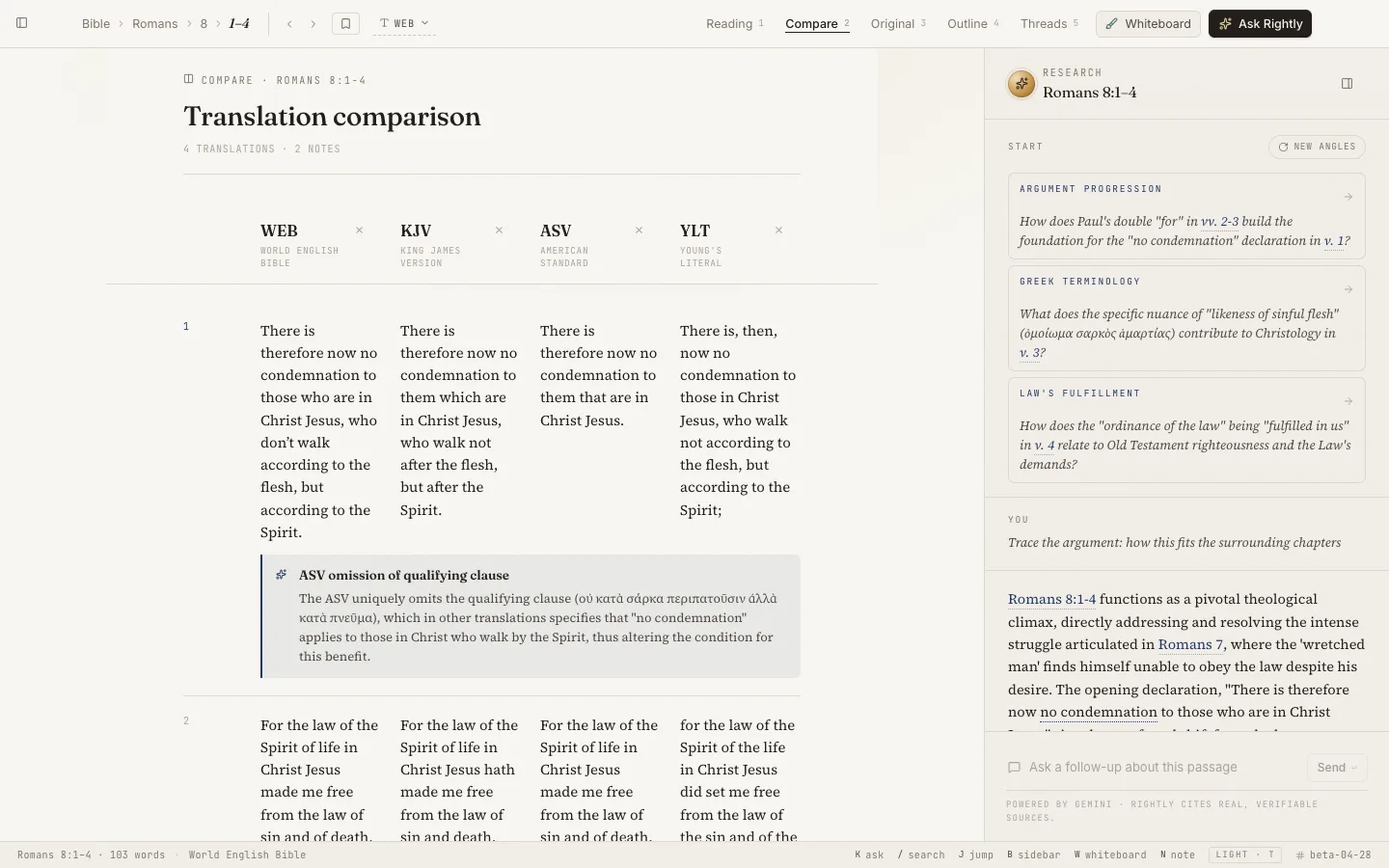Click the Ask Rightly button

[1260, 23]
